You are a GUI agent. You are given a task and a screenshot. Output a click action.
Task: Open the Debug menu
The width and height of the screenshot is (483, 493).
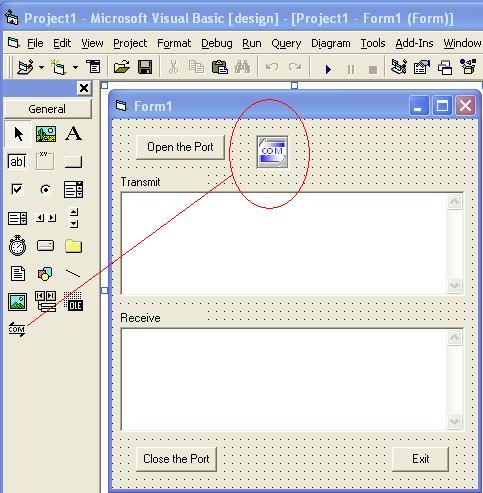[x=217, y=43]
